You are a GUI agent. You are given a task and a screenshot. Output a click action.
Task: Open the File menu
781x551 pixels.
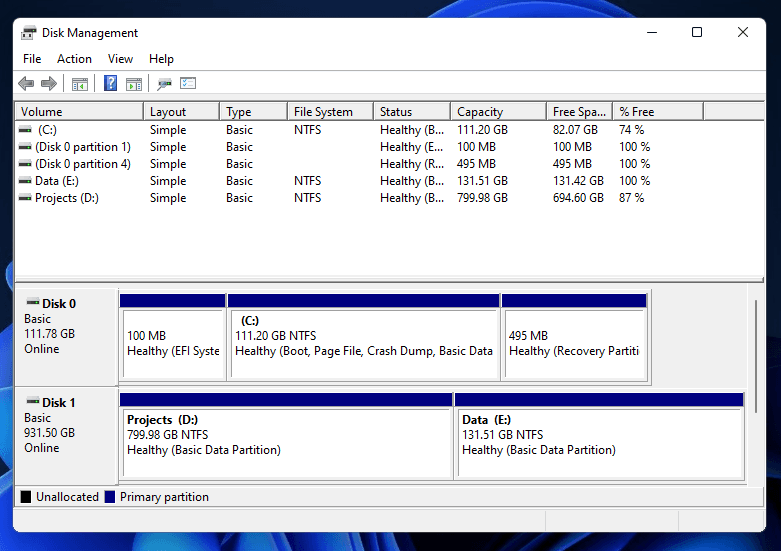click(x=32, y=59)
